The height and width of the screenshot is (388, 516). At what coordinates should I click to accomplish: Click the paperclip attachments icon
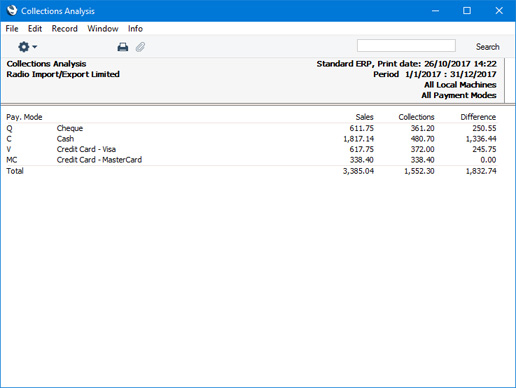(140, 47)
